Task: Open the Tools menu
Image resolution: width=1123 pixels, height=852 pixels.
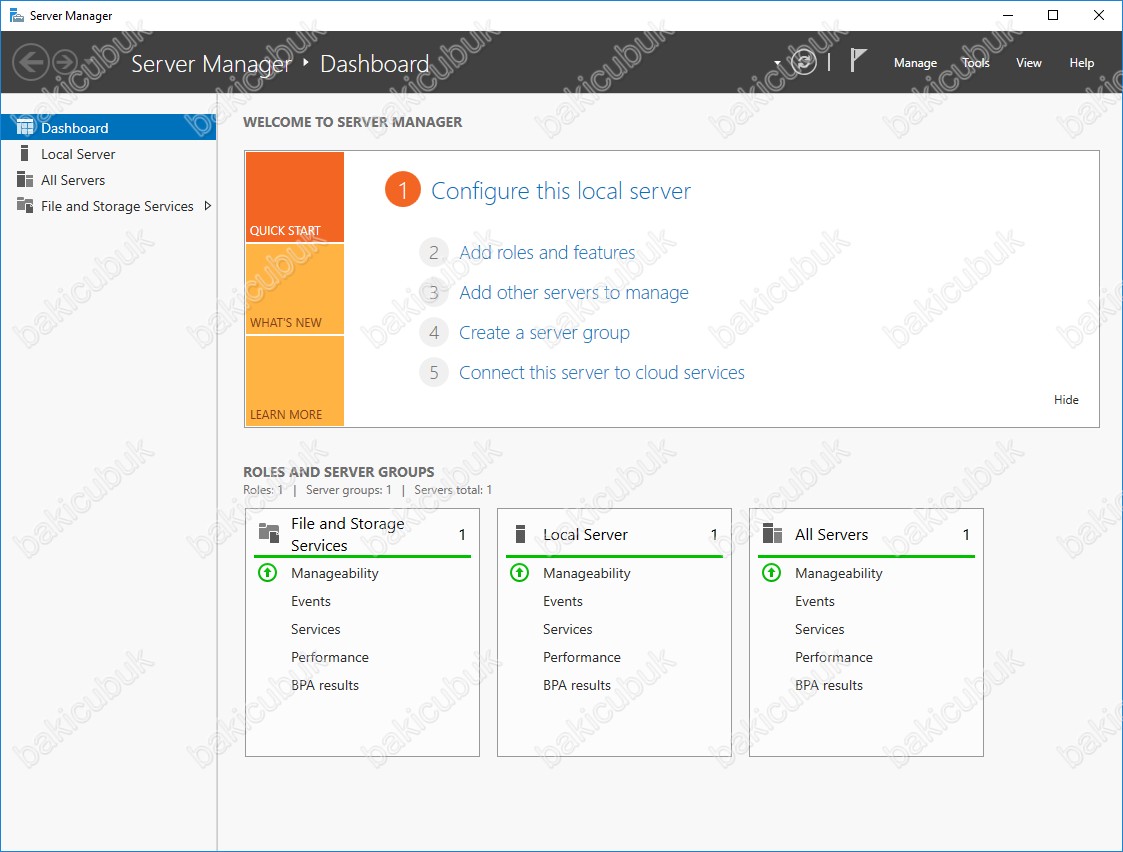Action: click(975, 63)
